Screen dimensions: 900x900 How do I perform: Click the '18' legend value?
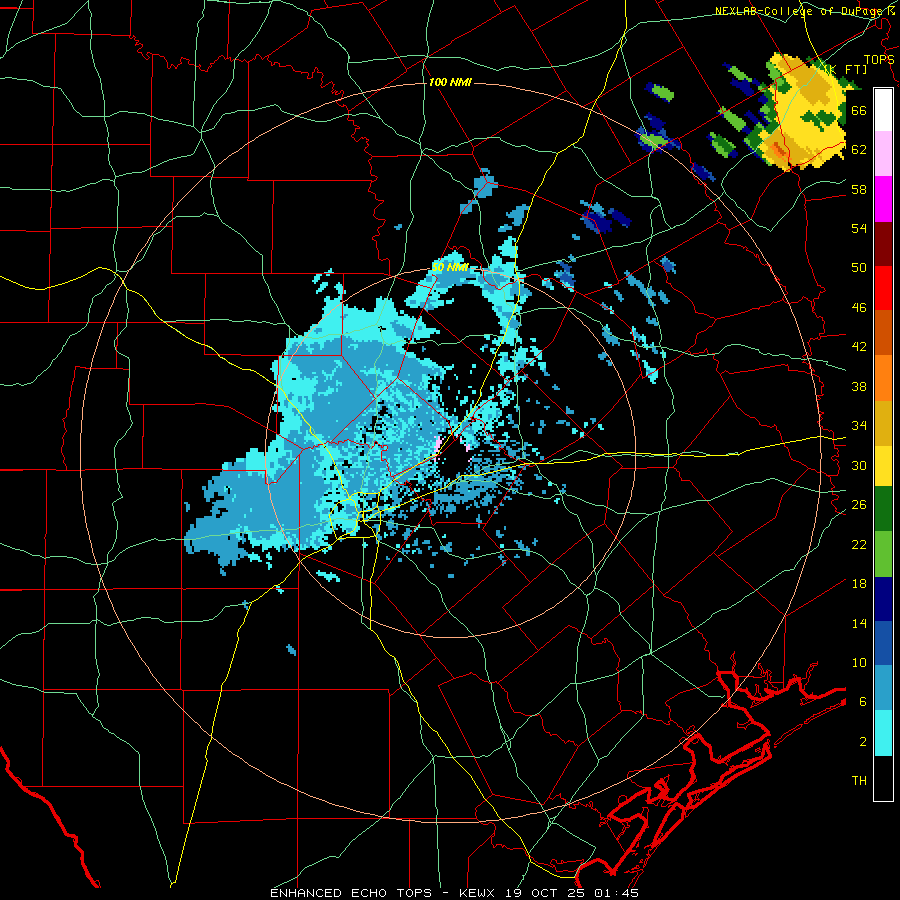point(859,584)
